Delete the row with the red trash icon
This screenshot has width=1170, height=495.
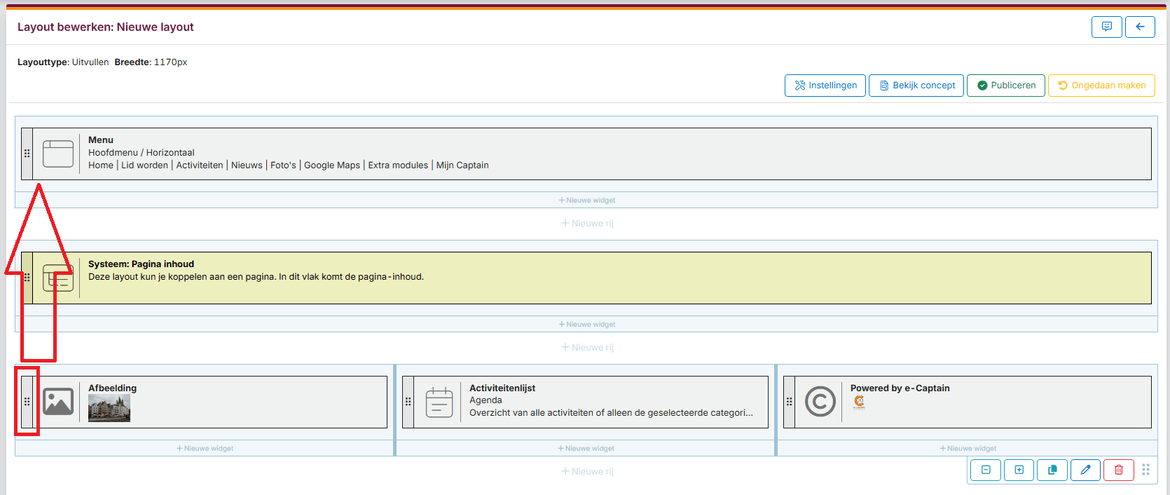1118,470
